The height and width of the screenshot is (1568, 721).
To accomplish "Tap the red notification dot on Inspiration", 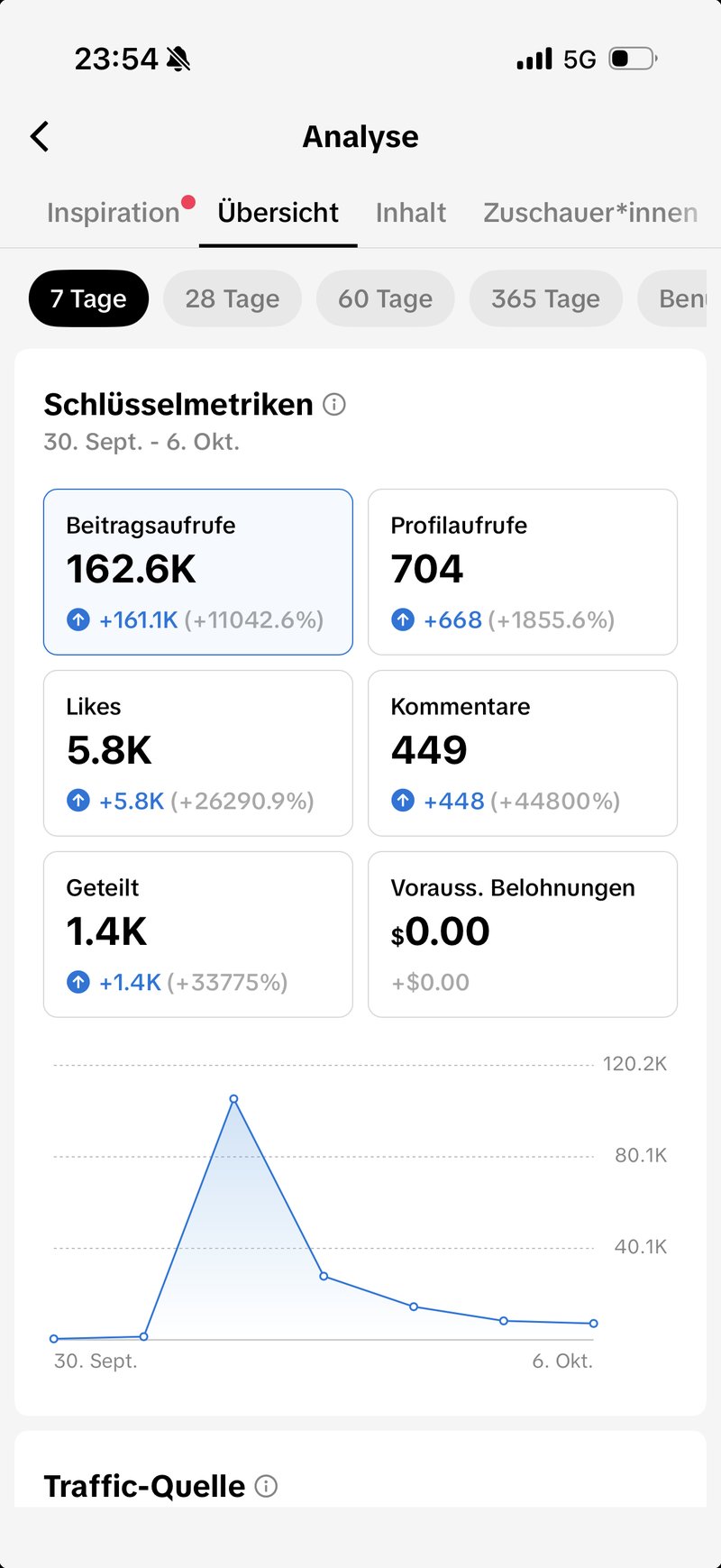I will coord(187,202).
